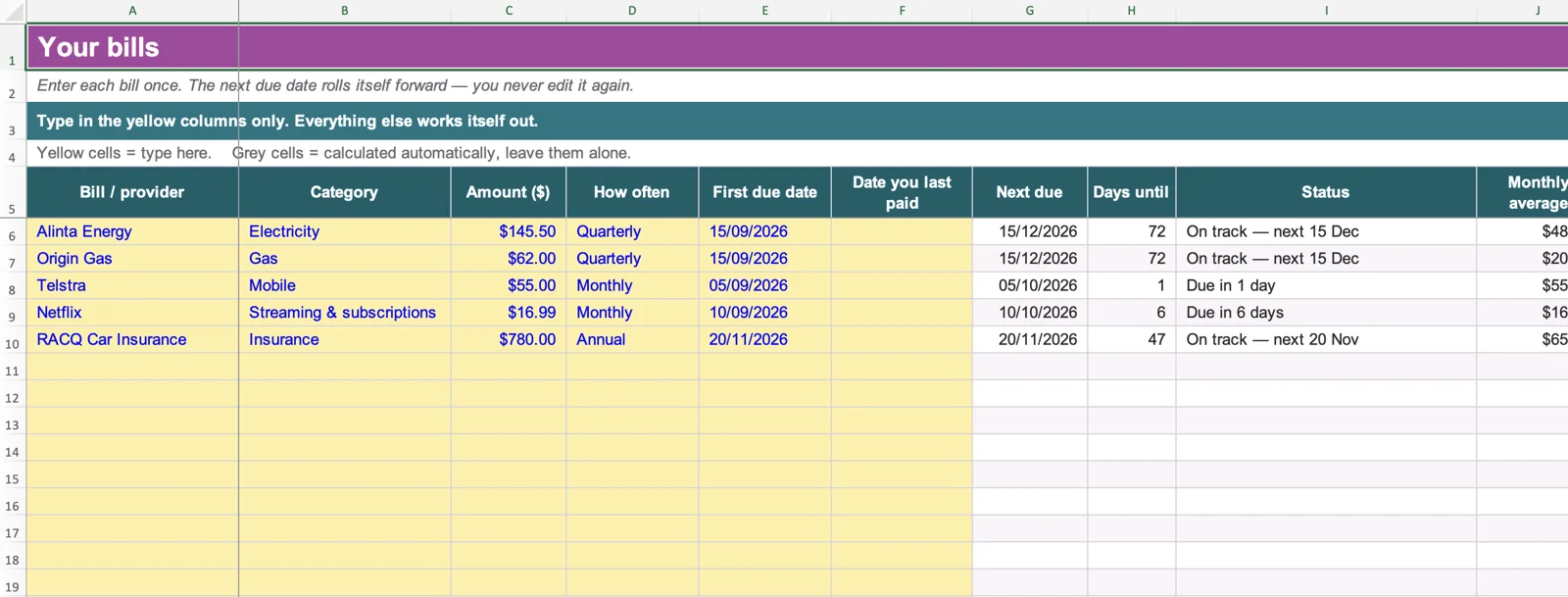The image size is (1568, 597).
Task: Select column H header
Action: click(x=1131, y=11)
